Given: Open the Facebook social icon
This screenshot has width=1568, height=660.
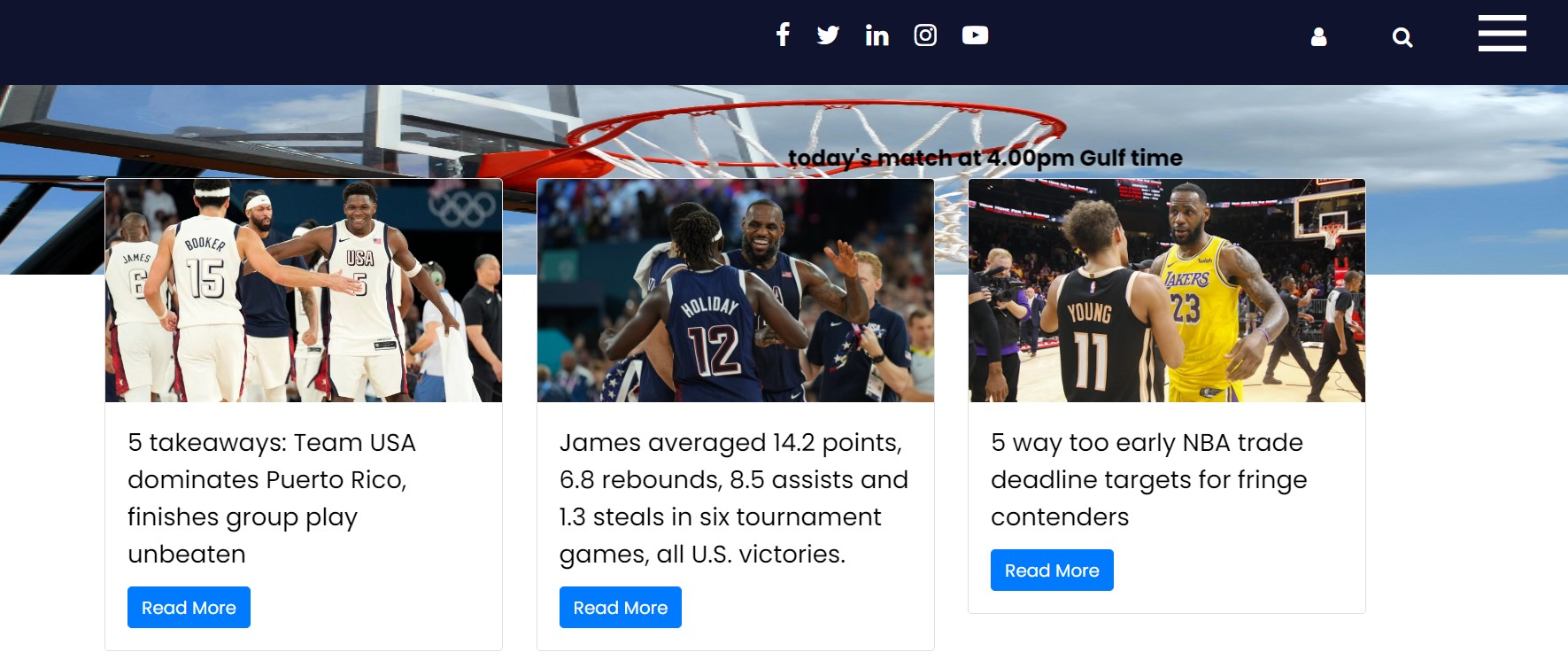Looking at the screenshot, I should 783,35.
